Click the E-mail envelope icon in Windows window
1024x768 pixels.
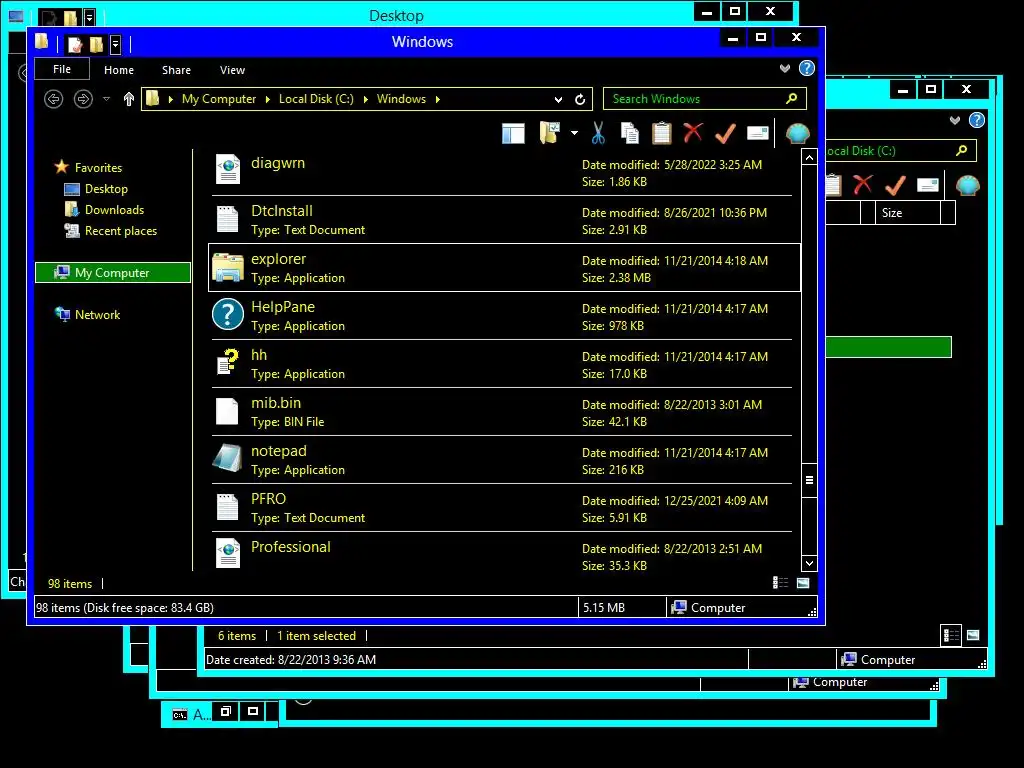(x=758, y=133)
